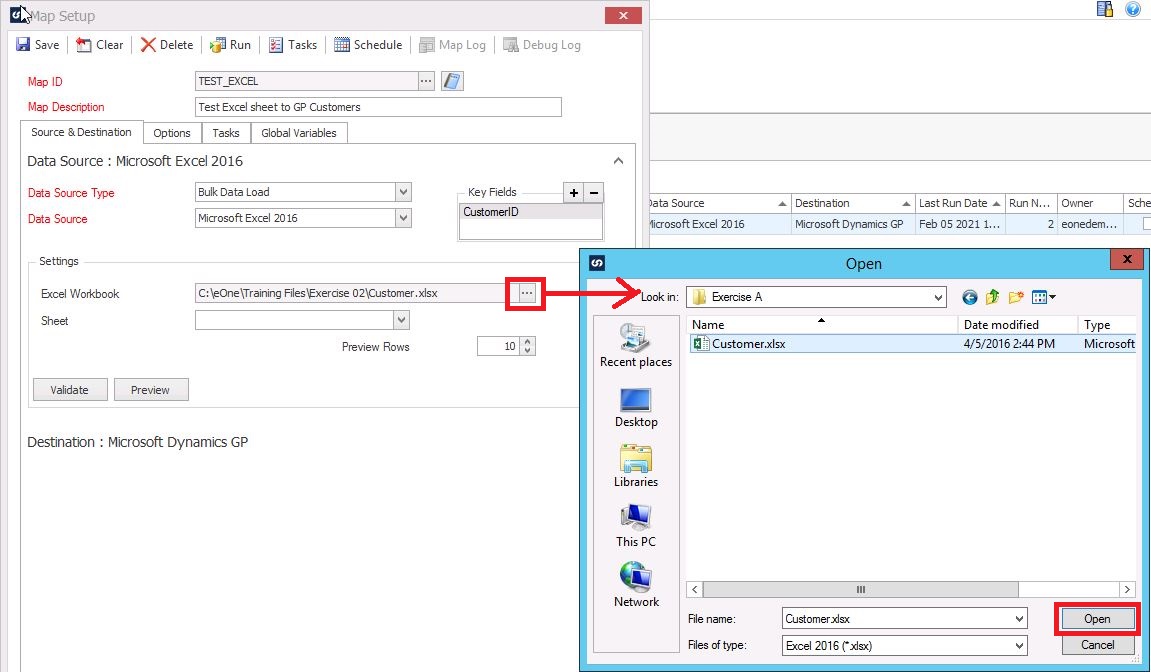The image size is (1151, 672).
Task: Open Network in the places bar
Action: (x=636, y=585)
